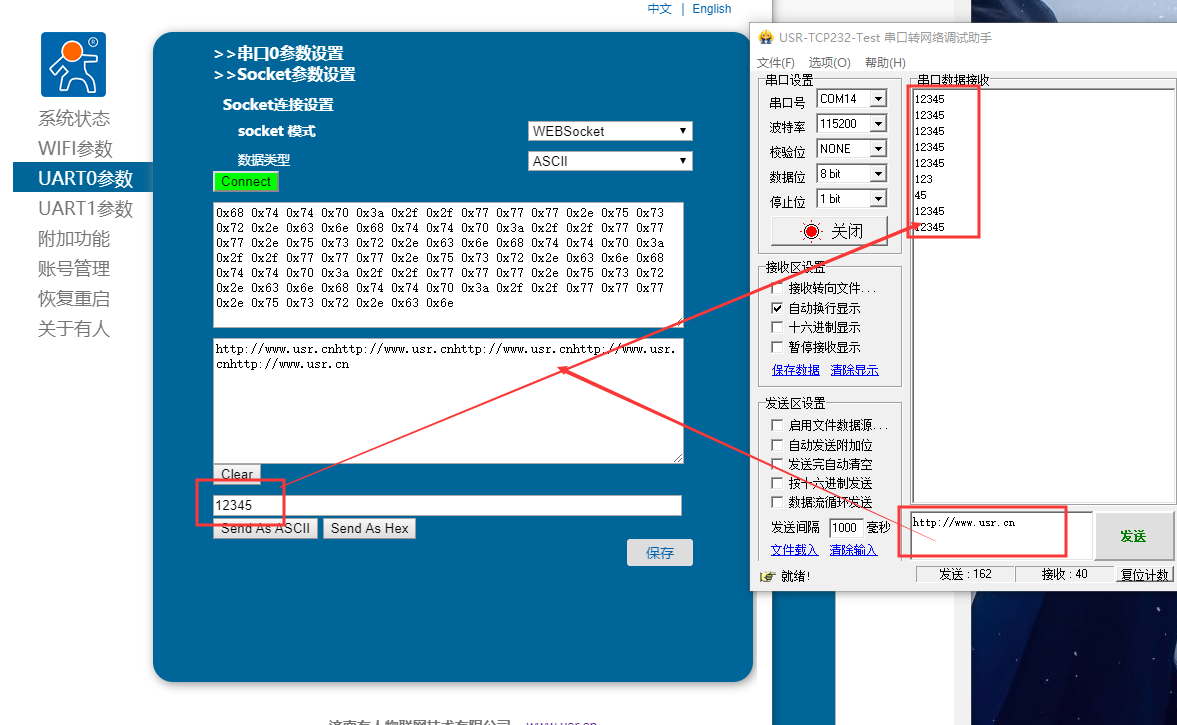Expand the 数据类型 ASCII dropdown
The image size is (1177, 725).
tap(610, 161)
